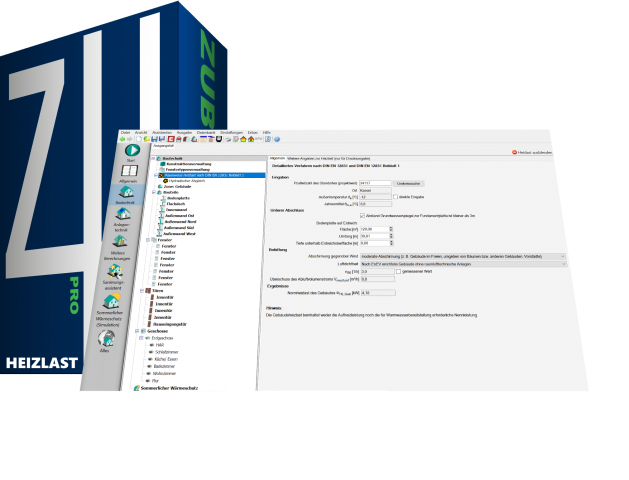Click the red E toolbar icon
The image size is (629, 480).
171,139
